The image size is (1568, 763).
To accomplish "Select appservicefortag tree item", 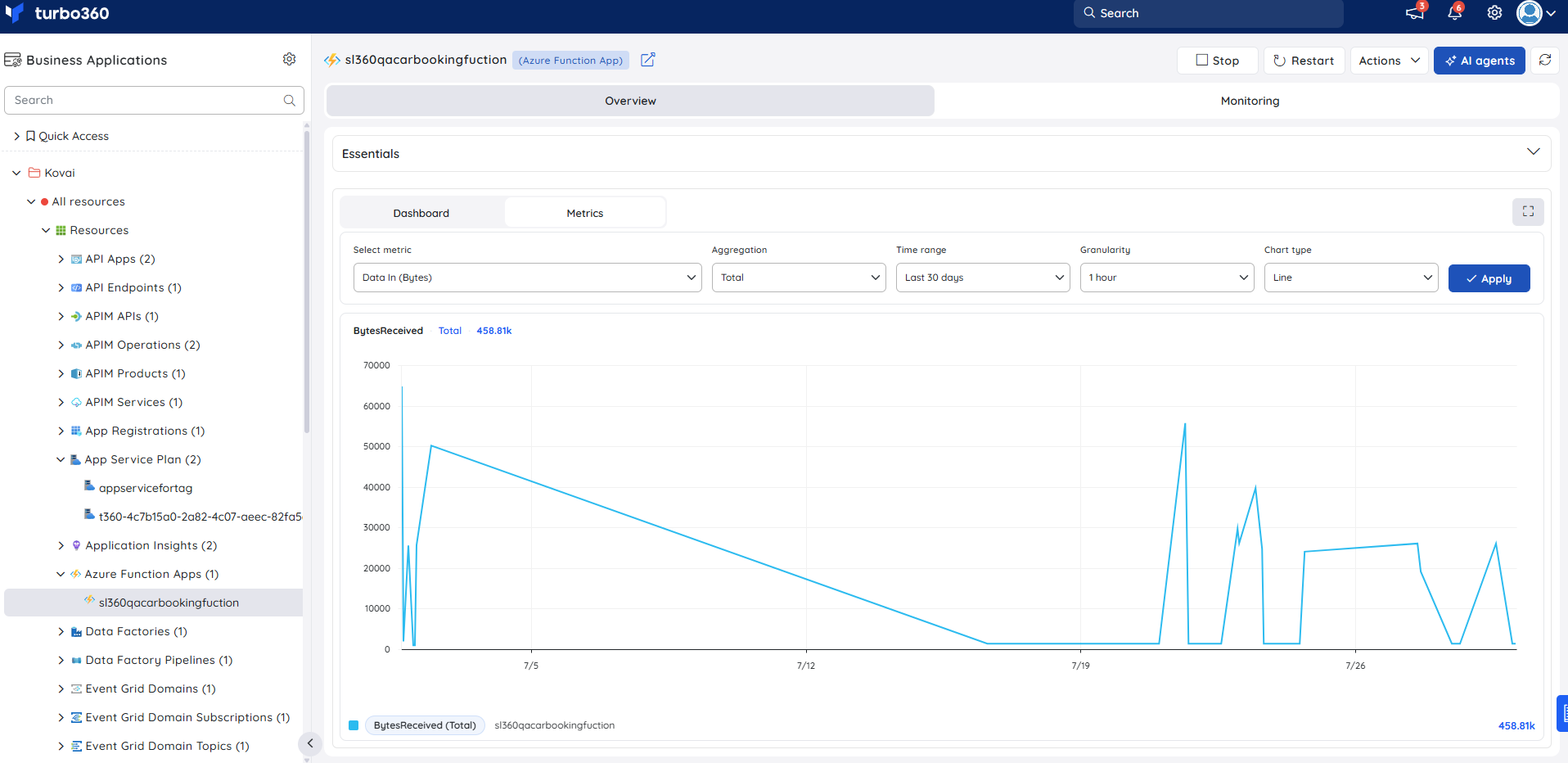I will pyautogui.click(x=146, y=488).
